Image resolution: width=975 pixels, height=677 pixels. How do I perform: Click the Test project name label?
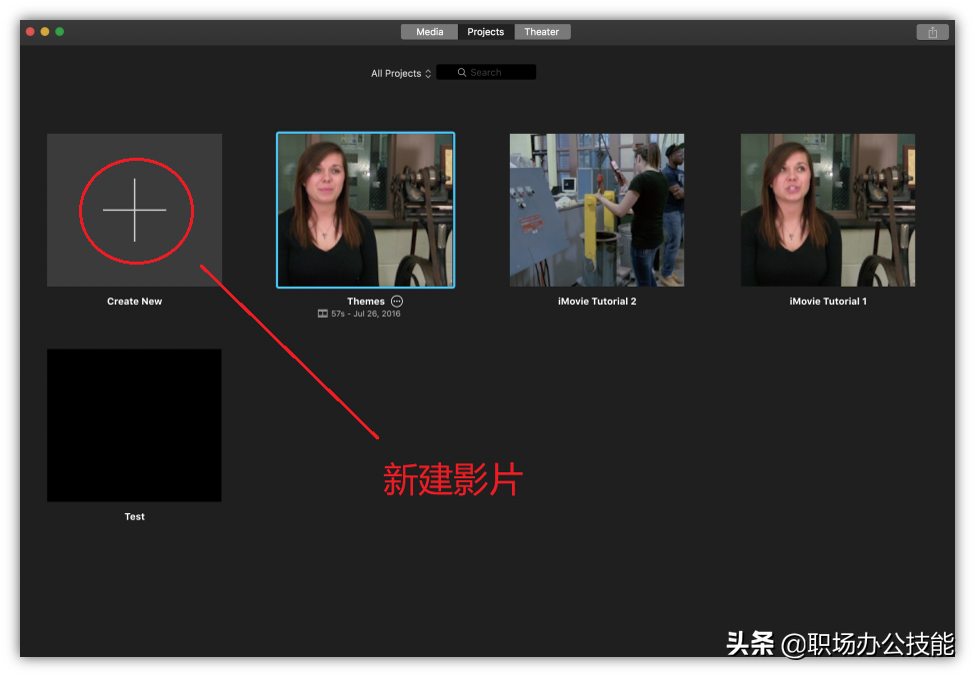tap(134, 516)
